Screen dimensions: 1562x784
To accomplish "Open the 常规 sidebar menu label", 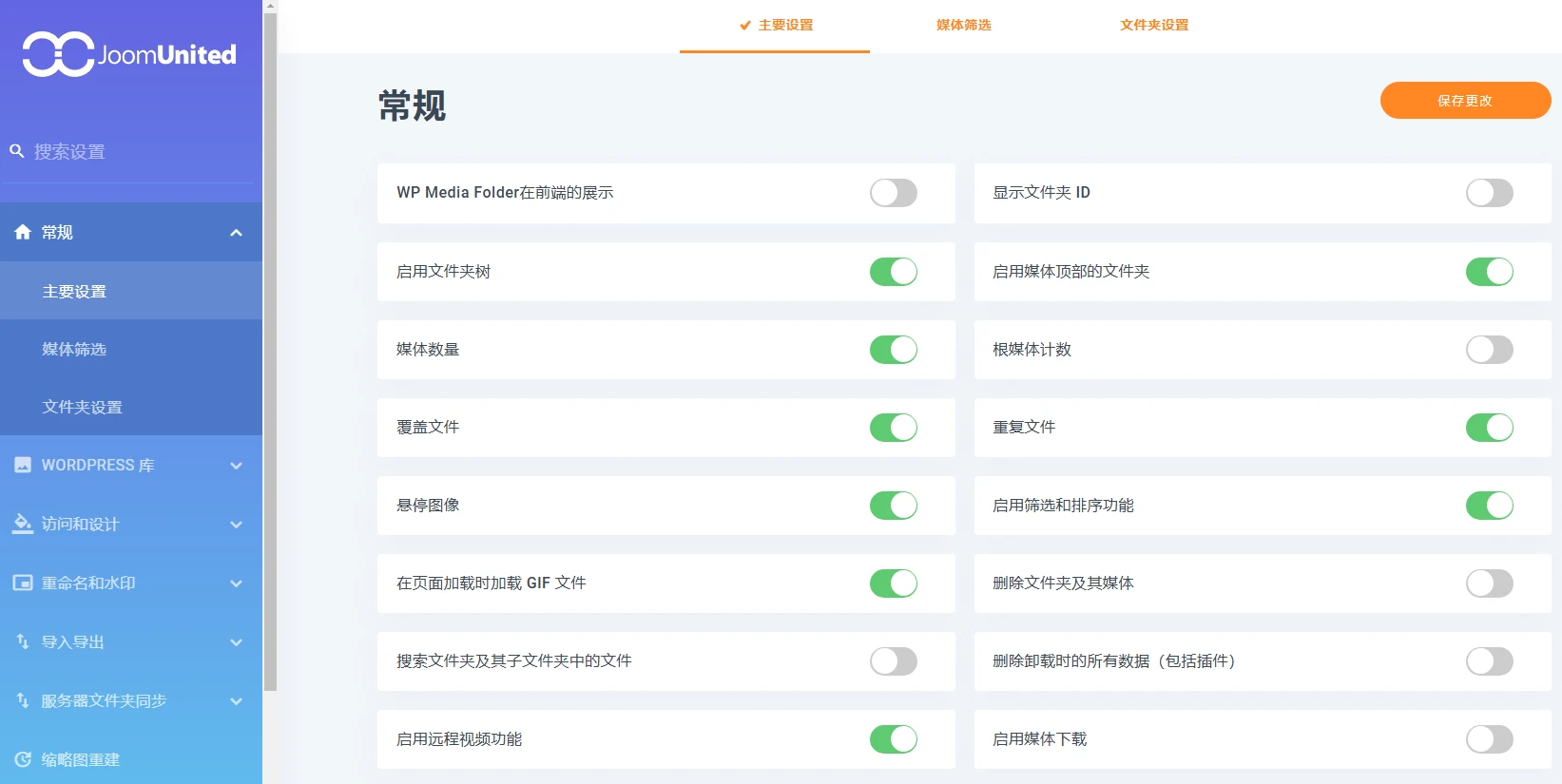I will 57,233.
